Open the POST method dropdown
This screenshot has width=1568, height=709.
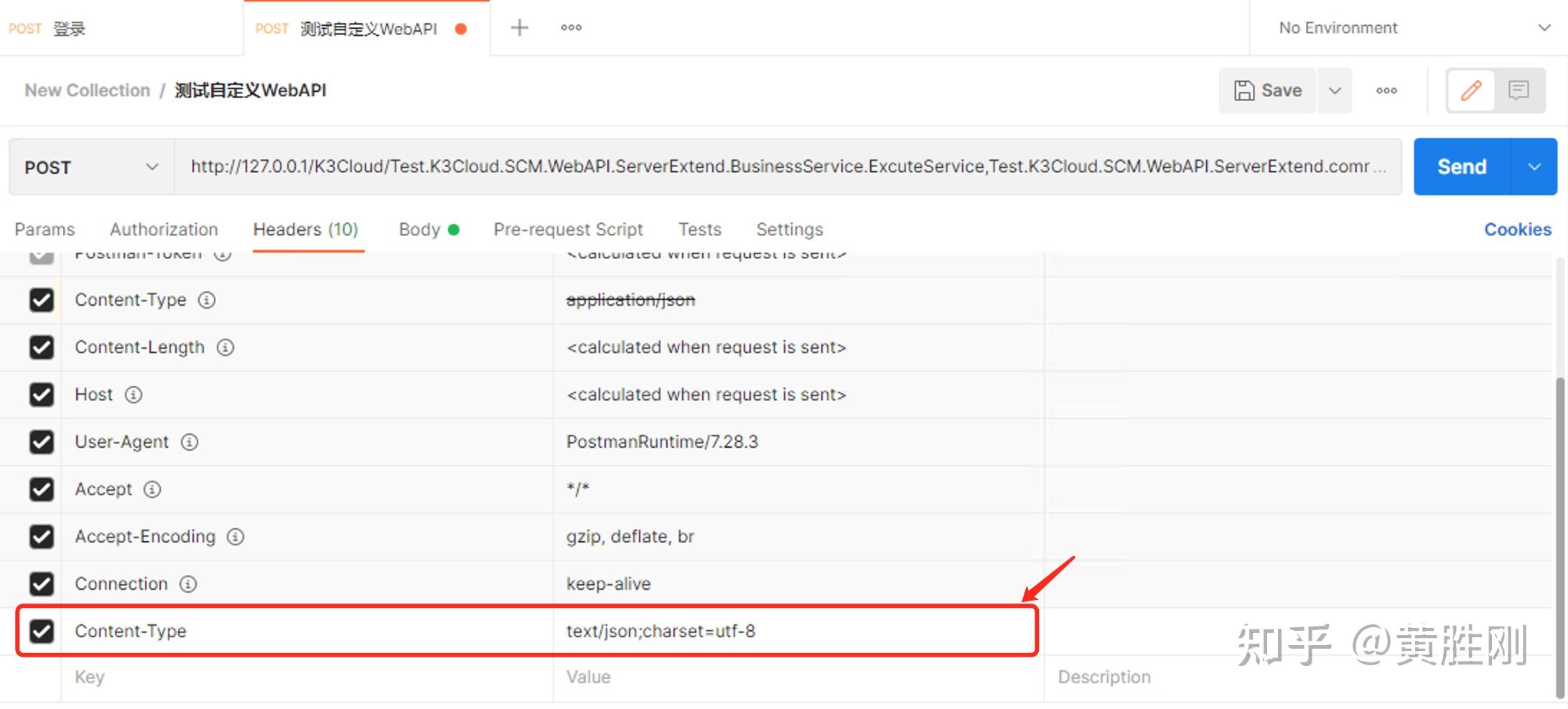pyautogui.click(x=92, y=167)
